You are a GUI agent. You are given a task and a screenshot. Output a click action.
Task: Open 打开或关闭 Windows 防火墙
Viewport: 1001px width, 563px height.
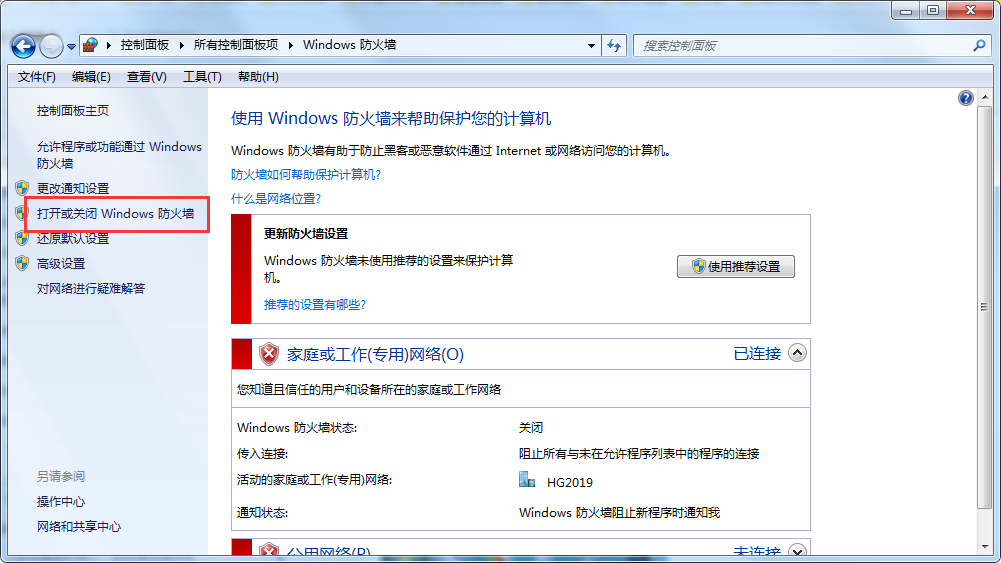click(x=116, y=213)
